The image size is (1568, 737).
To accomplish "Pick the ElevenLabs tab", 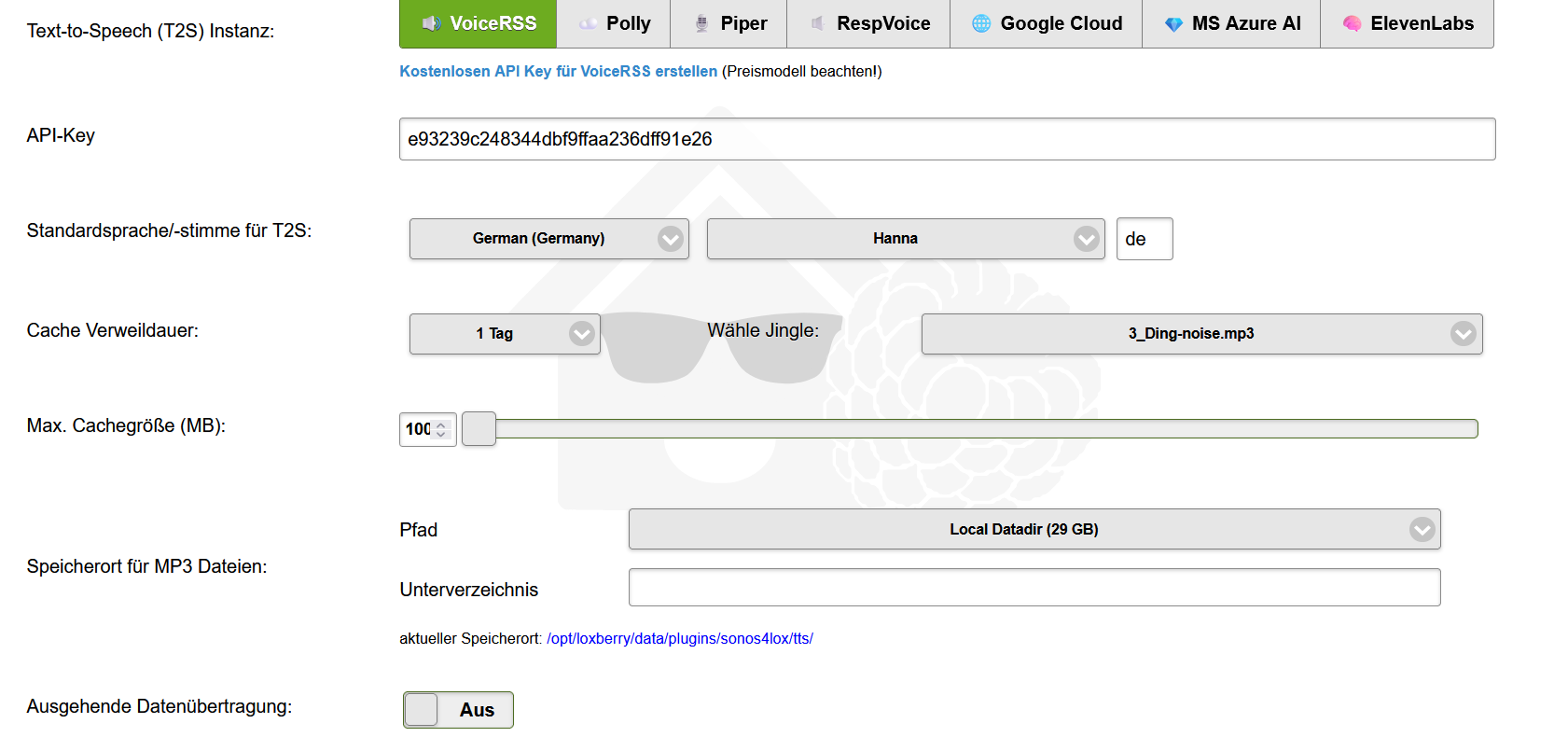I will pyautogui.click(x=1408, y=23).
